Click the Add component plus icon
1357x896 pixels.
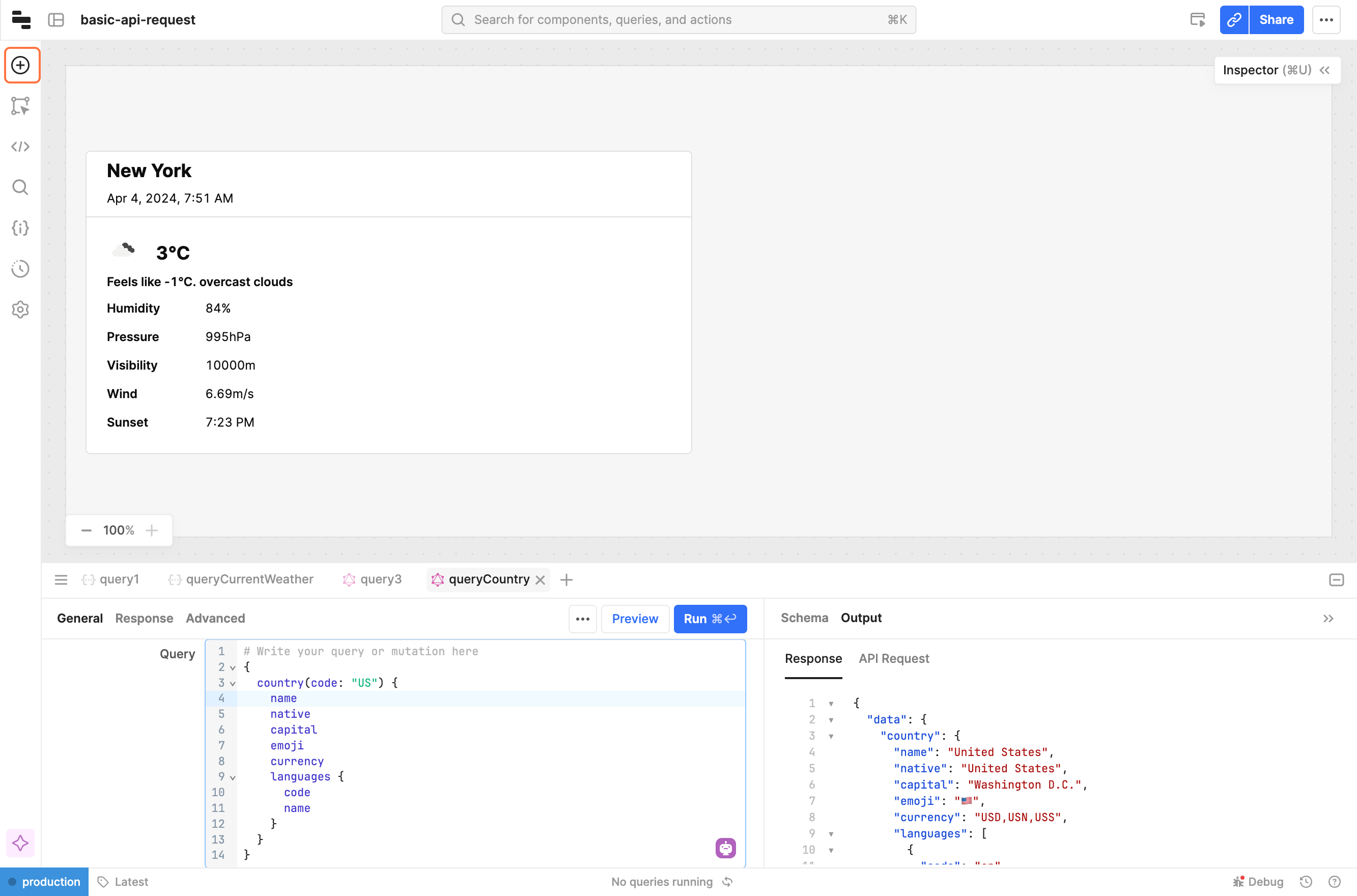(21, 65)
